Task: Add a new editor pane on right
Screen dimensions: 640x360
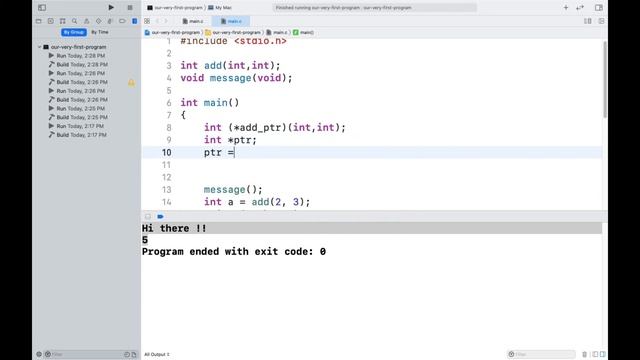Action: point(601,21)
